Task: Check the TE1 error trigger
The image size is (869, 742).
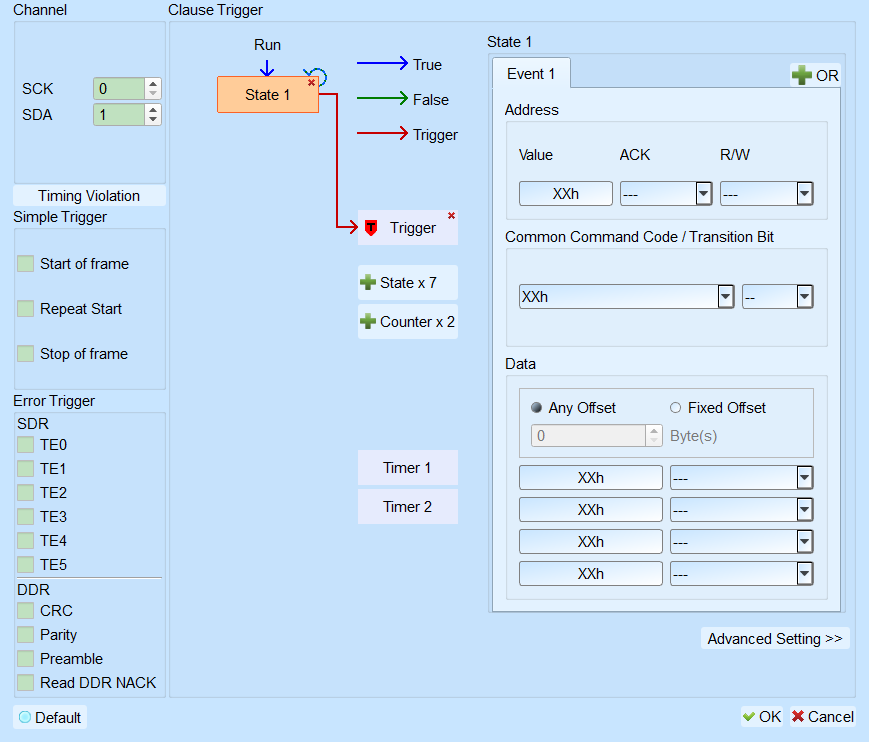Action: [25, 469]
